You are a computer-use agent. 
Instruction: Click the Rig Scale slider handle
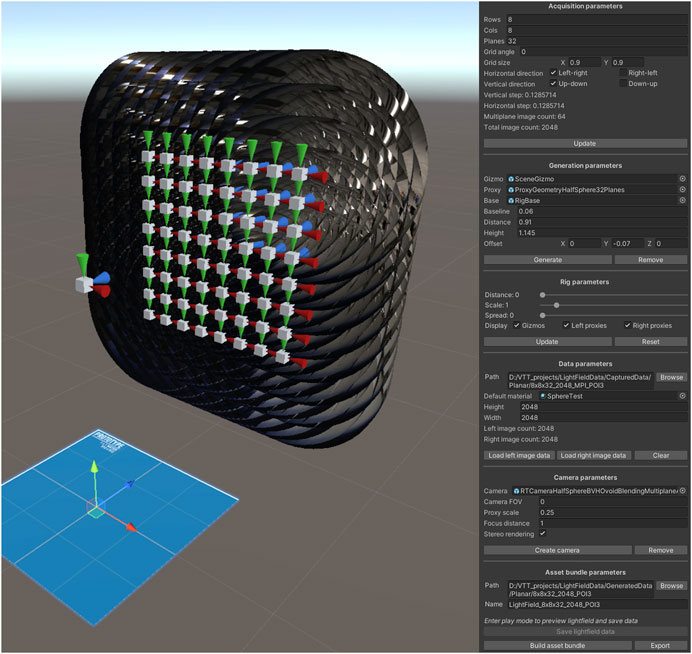pos(557,305)
